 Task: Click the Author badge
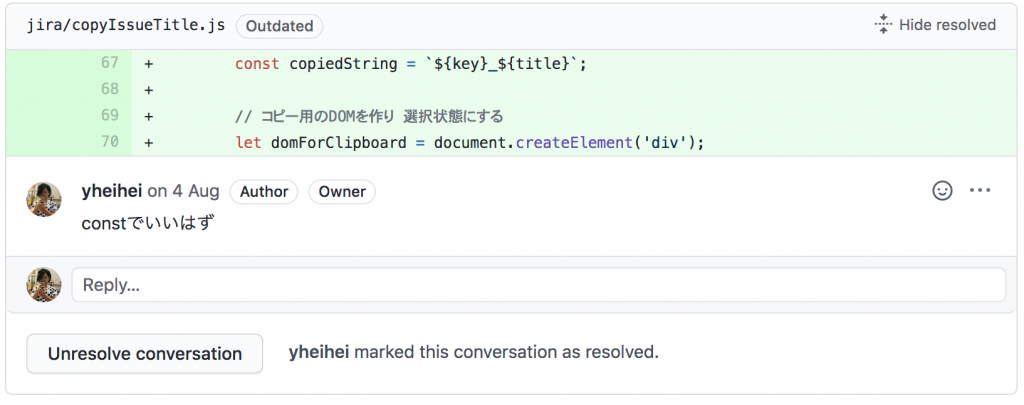pyautogui.click(x=264, y=192)
